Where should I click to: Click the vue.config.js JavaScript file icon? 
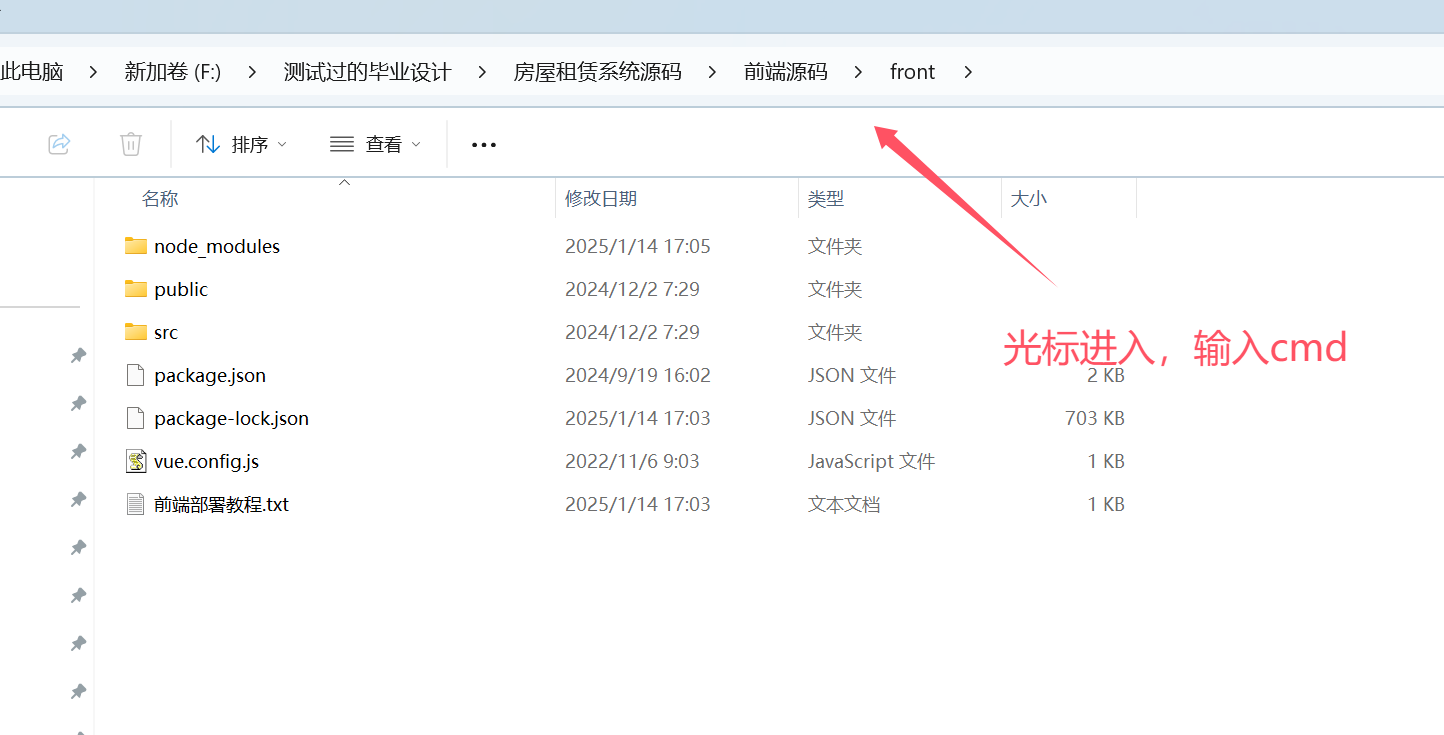point(136,461)
